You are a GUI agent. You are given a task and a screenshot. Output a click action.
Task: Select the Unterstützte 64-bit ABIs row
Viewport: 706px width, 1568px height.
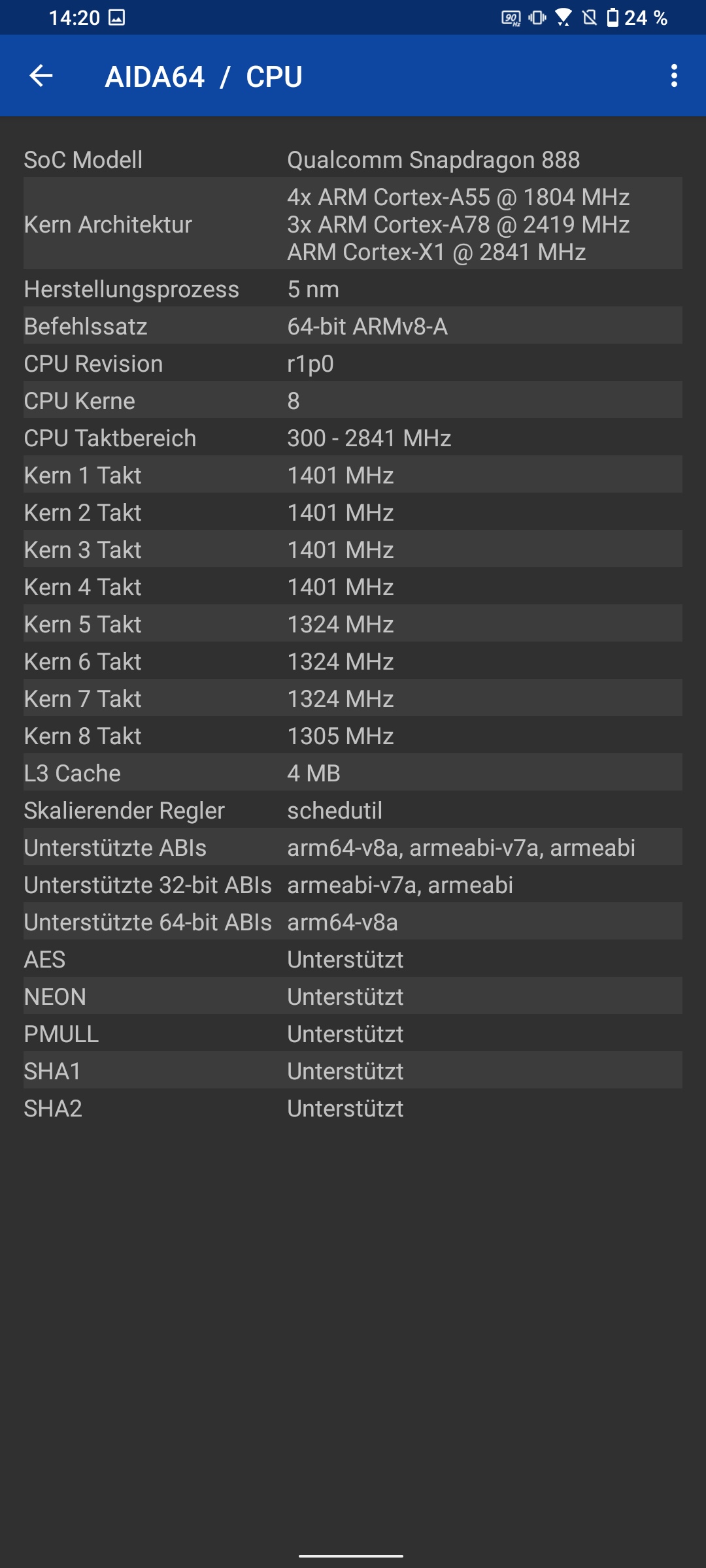tap(353, 922)
